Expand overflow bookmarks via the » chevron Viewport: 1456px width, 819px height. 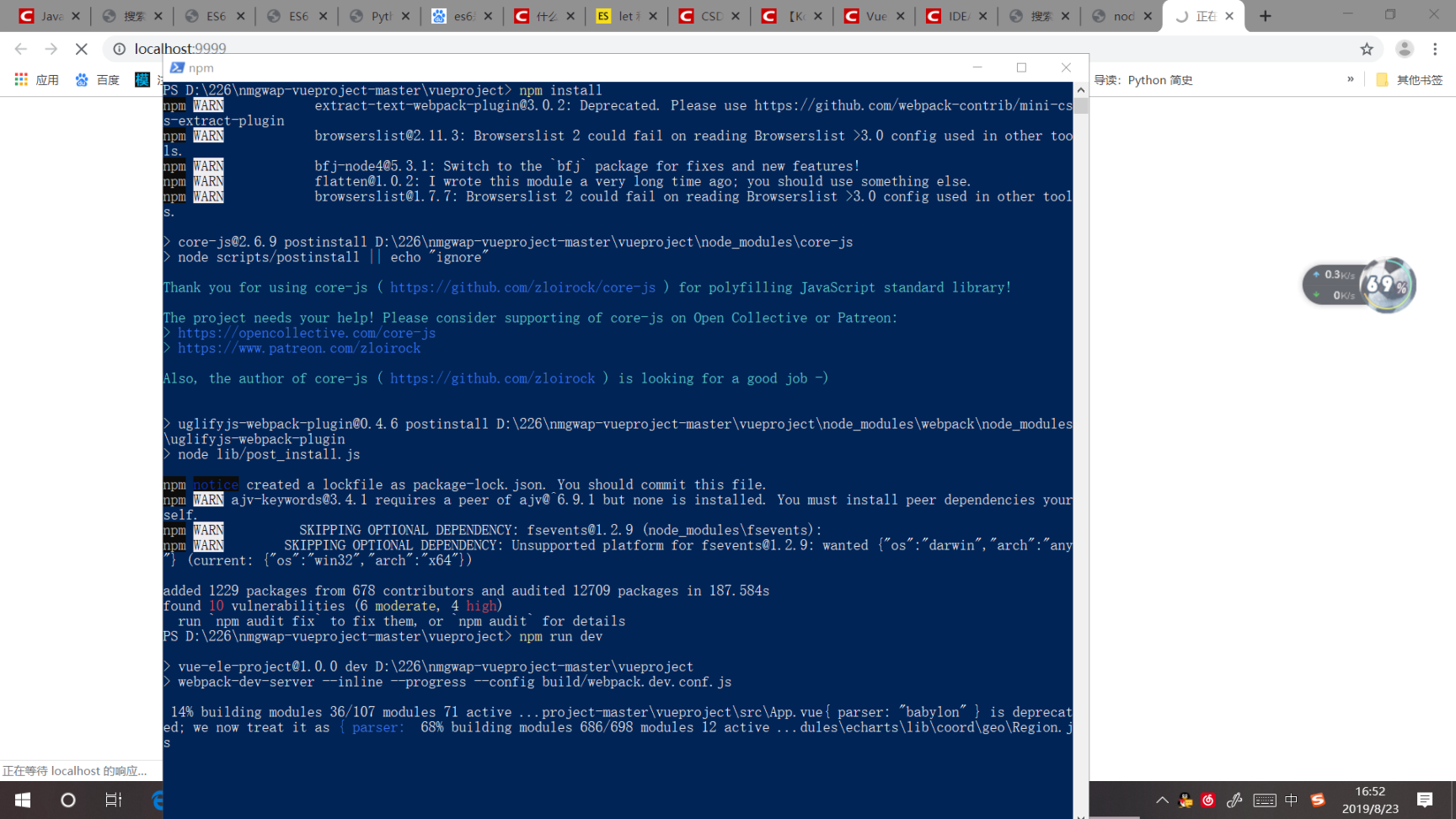tap(1352, 80)
